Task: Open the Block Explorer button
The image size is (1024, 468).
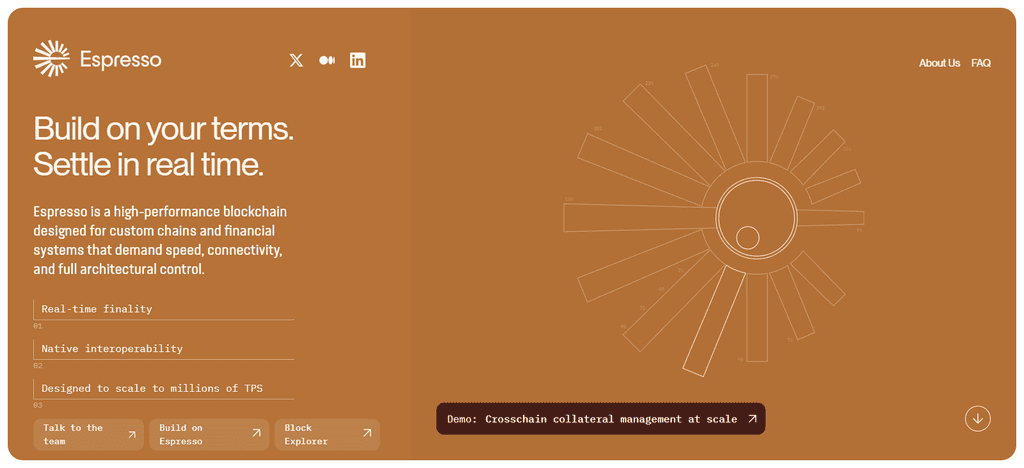Action: coord(327,435)
